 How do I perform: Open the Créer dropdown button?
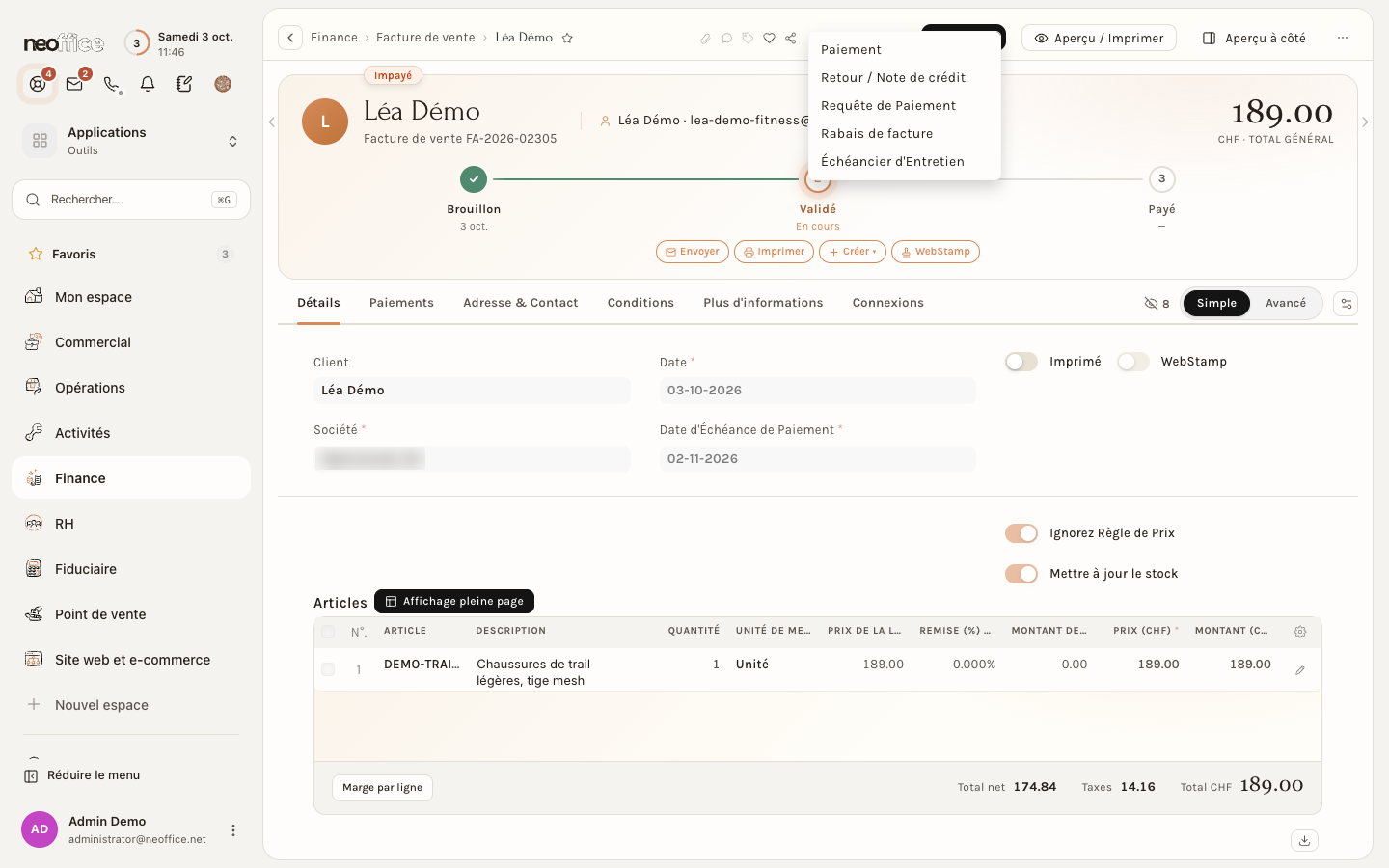853,252
